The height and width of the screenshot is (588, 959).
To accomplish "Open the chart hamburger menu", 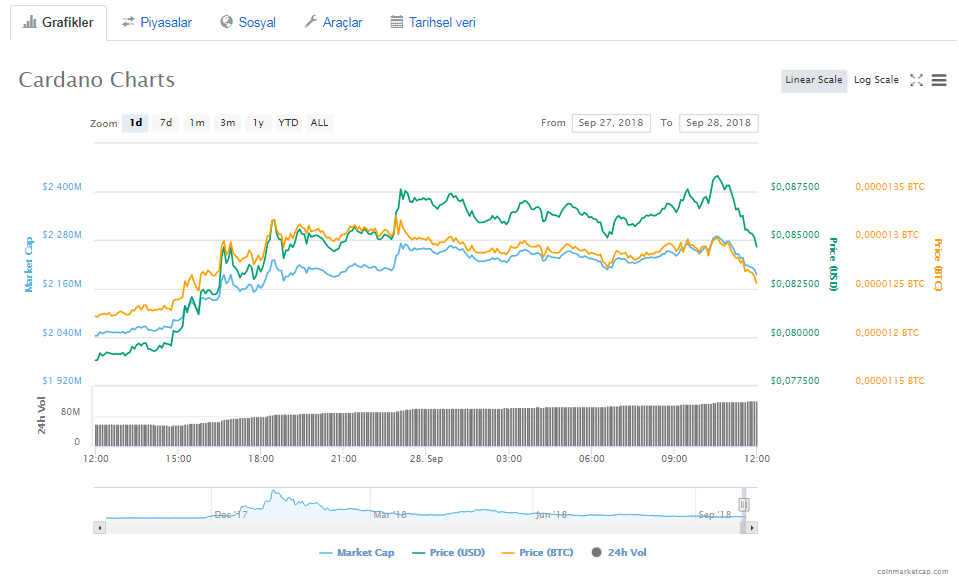I will pos(939,80).
